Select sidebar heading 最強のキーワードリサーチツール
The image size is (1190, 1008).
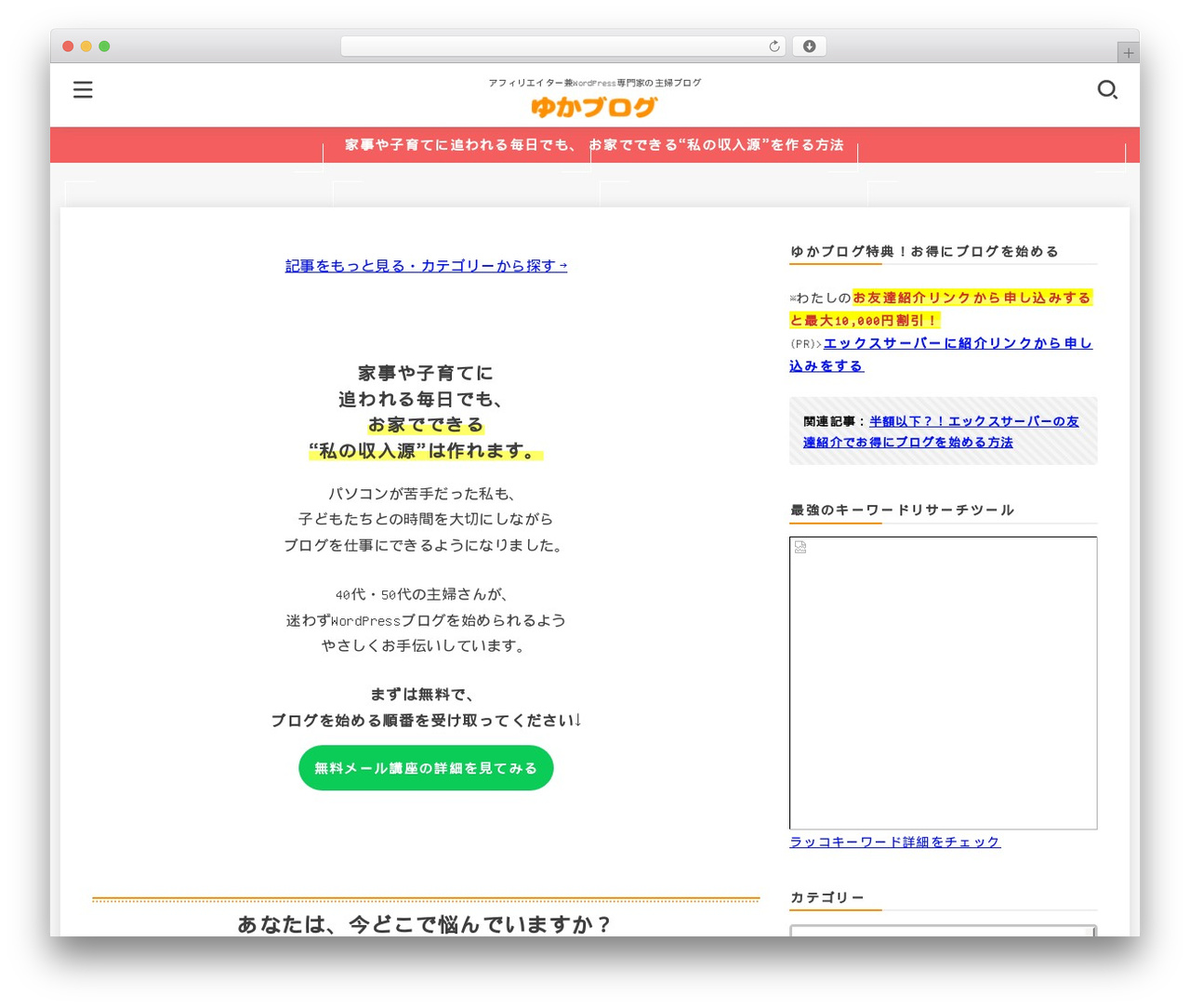[902, 510]
